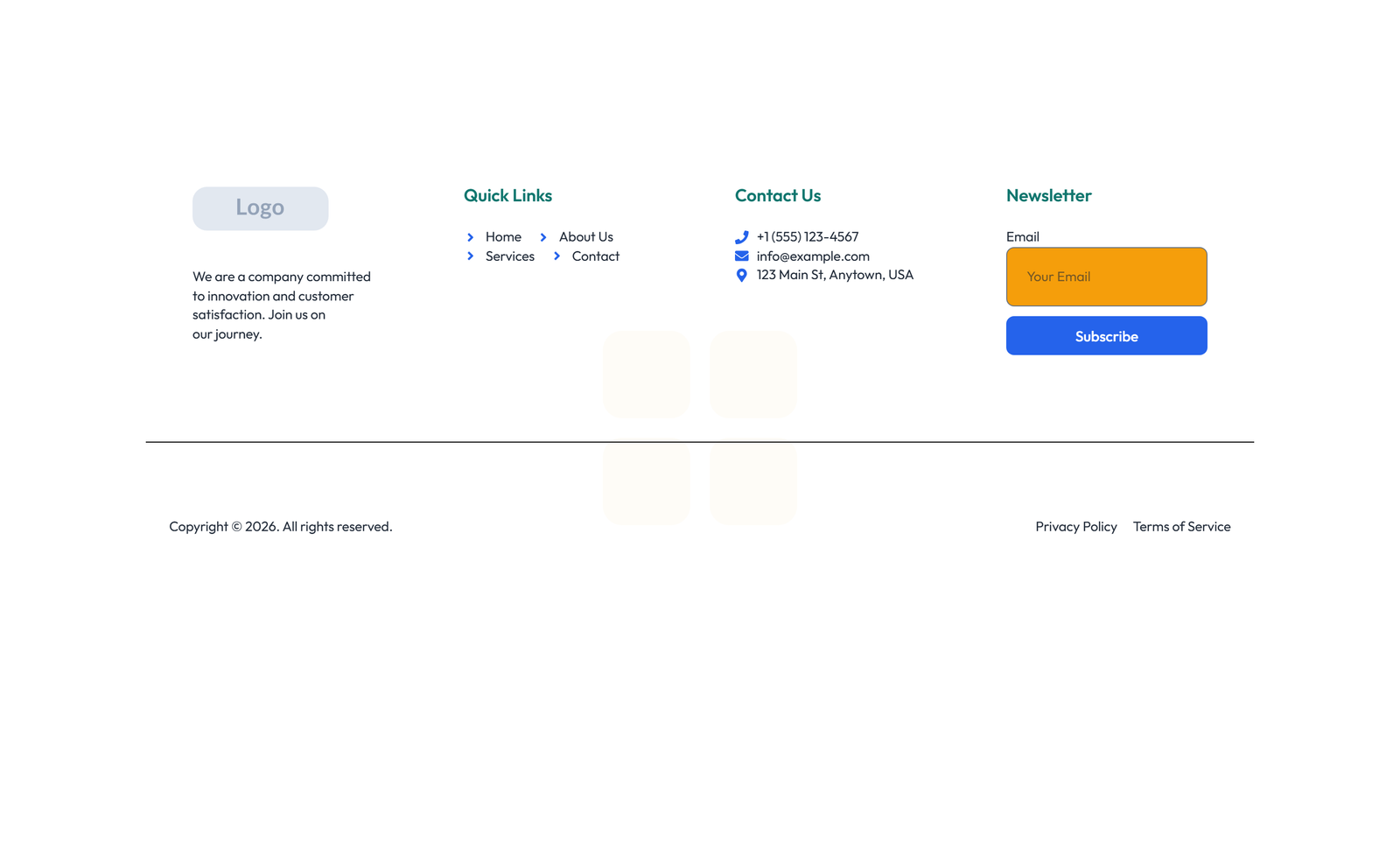Click the phone icon next to the number
This screenshot has width=1400, height=856.
741,236
